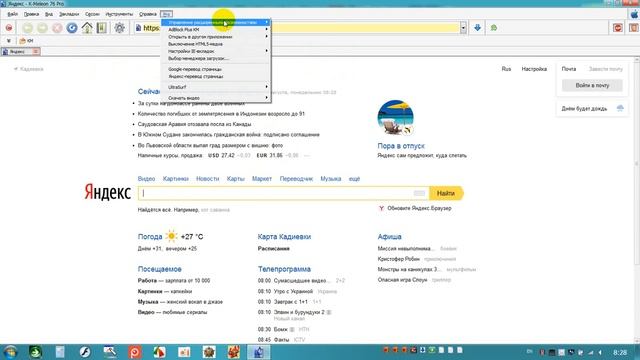Open the K-Meleon active taskbar icon
This screenshot has height=360, width=640.
point(258,352)
